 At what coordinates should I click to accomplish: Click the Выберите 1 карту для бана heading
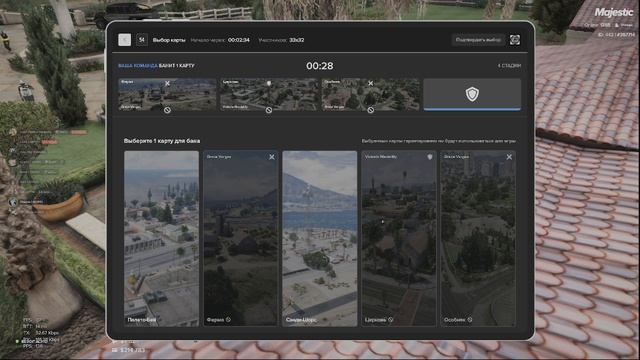click(x=162, y=141)
